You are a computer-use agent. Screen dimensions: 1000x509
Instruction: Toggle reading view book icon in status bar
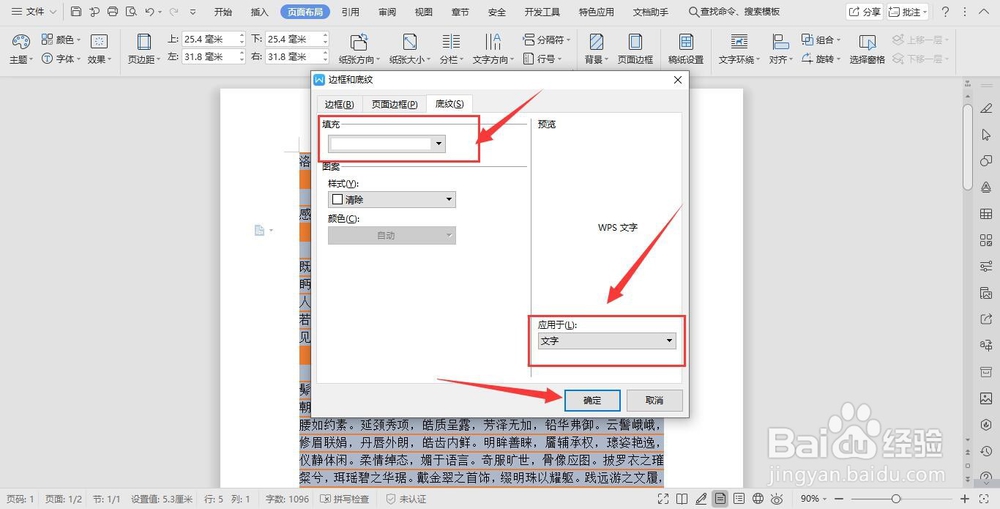682,499
